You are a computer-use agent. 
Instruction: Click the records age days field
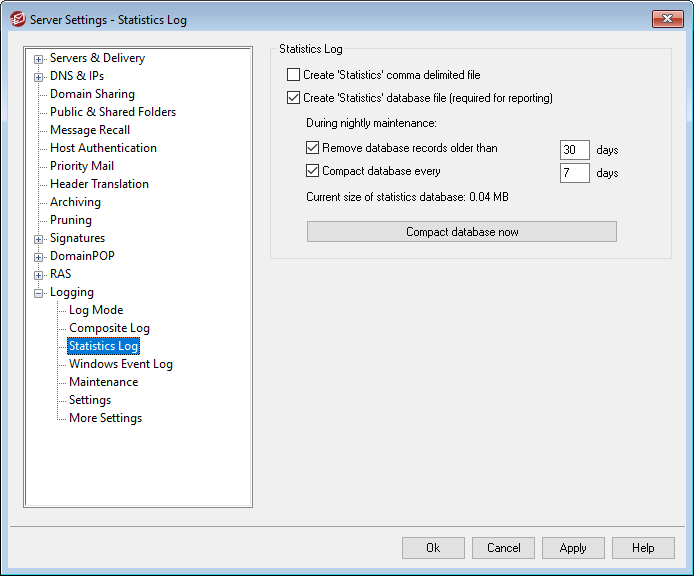click(x=574, y=150)
